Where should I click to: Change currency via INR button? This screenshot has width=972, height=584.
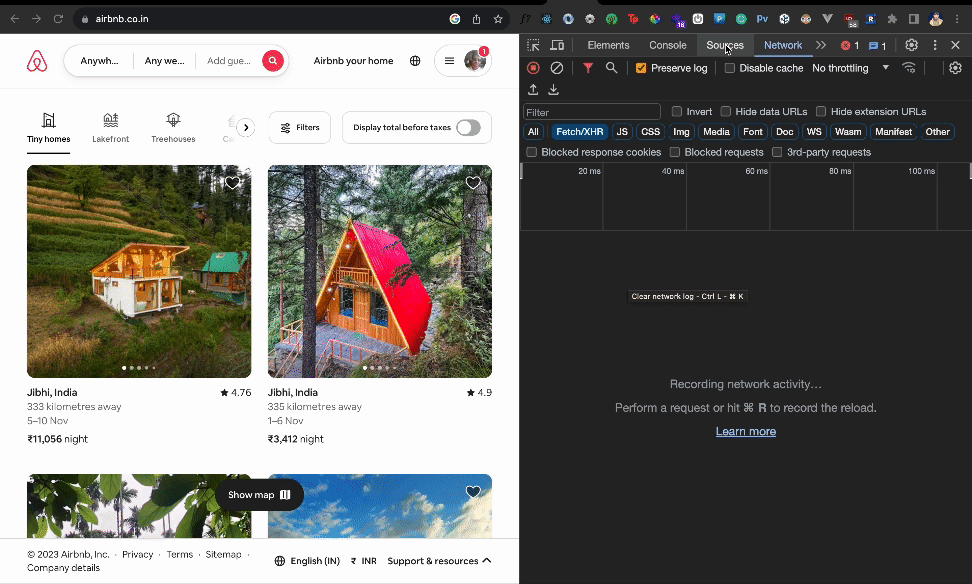point(363,561)
